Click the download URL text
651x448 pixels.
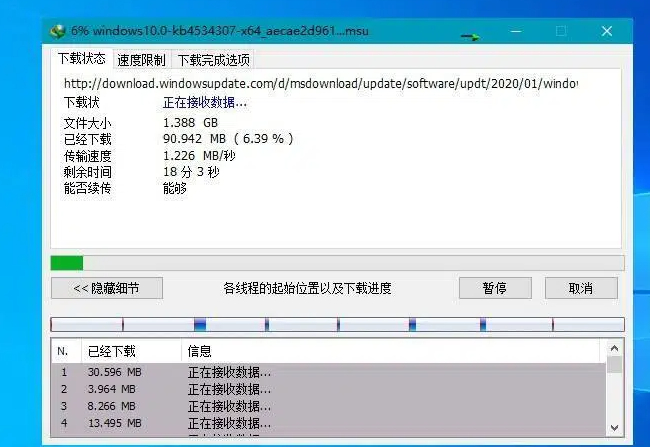321,83
